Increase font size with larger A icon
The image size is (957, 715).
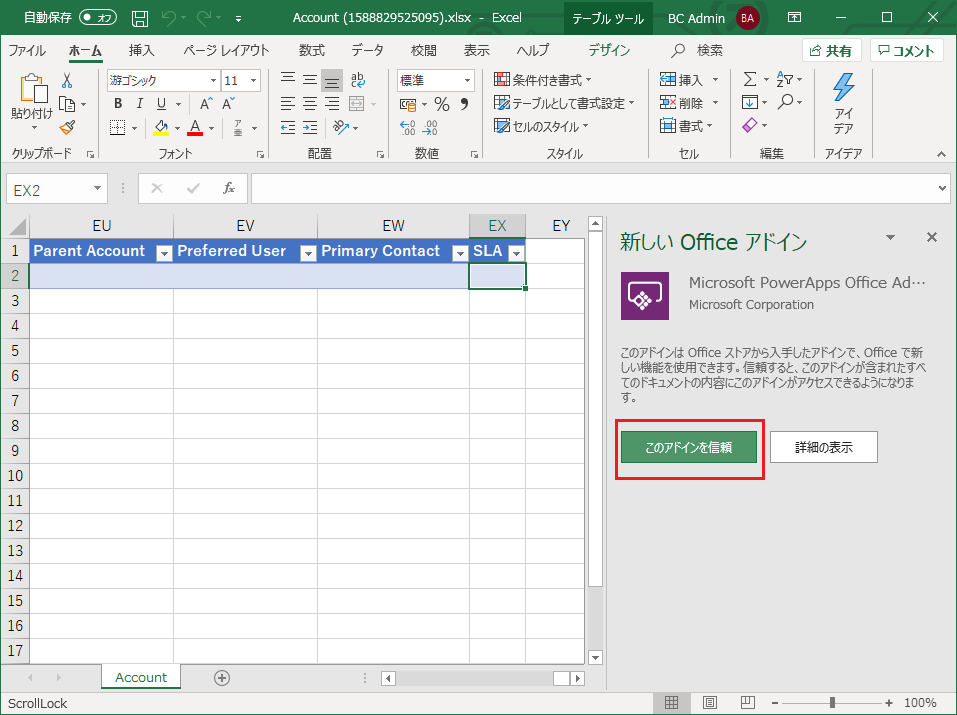pos(206,104)
